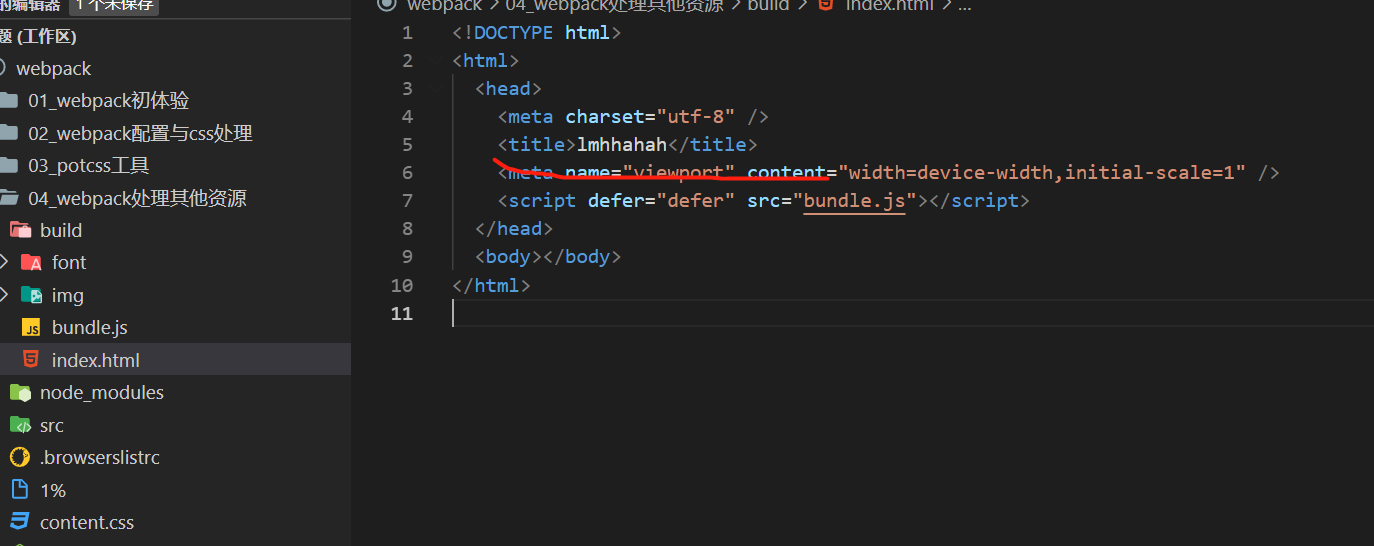
Task: Click the img folder icon
Action: tap(32, 295)
